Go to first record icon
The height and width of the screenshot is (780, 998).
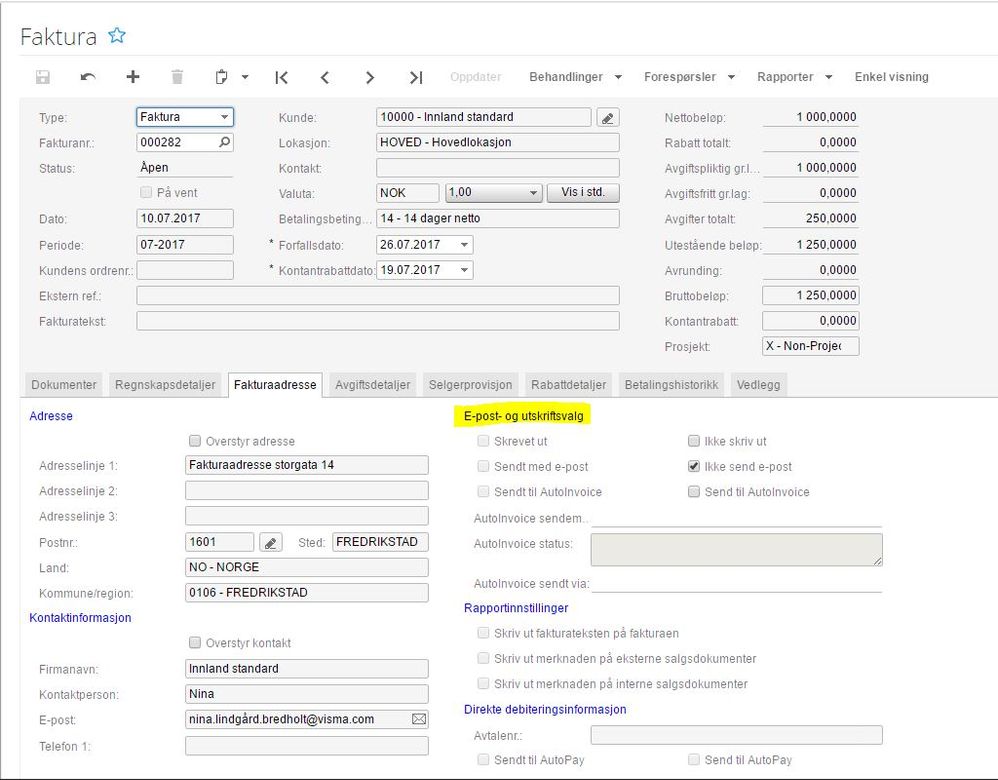click(x=281, y=77)
